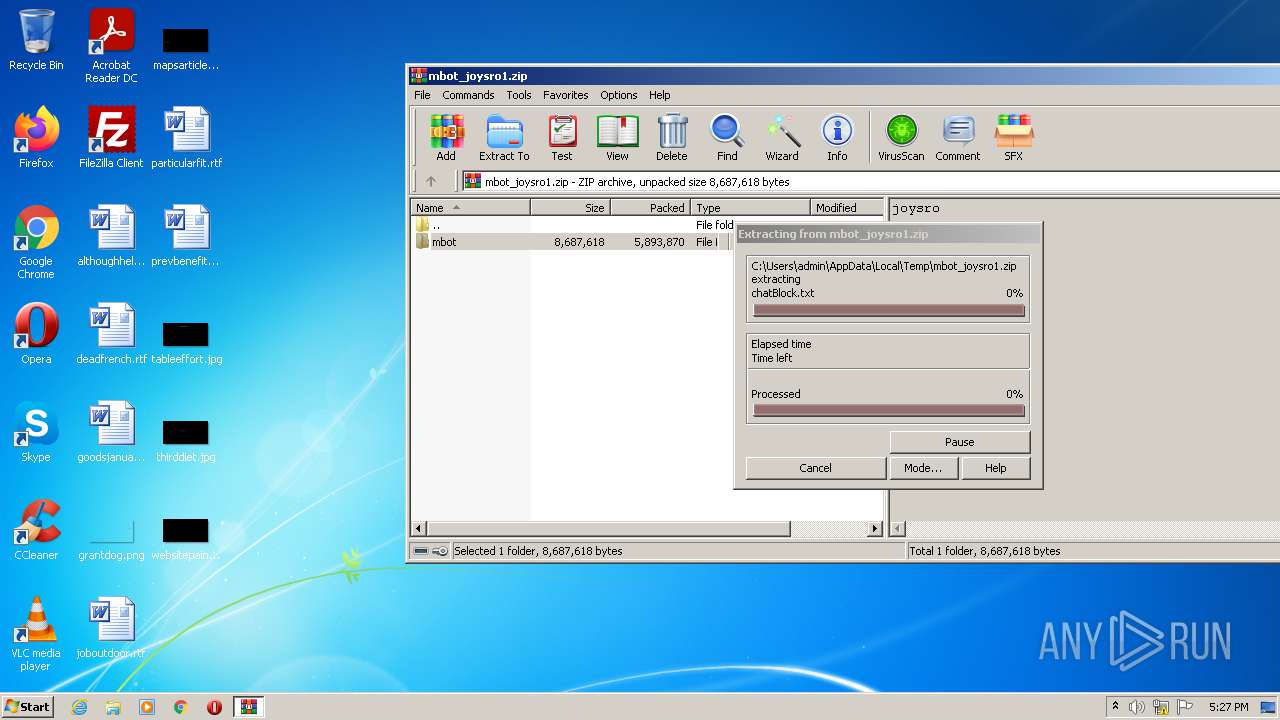Select joboutdoor.rtf desktop file

[111, 628]
